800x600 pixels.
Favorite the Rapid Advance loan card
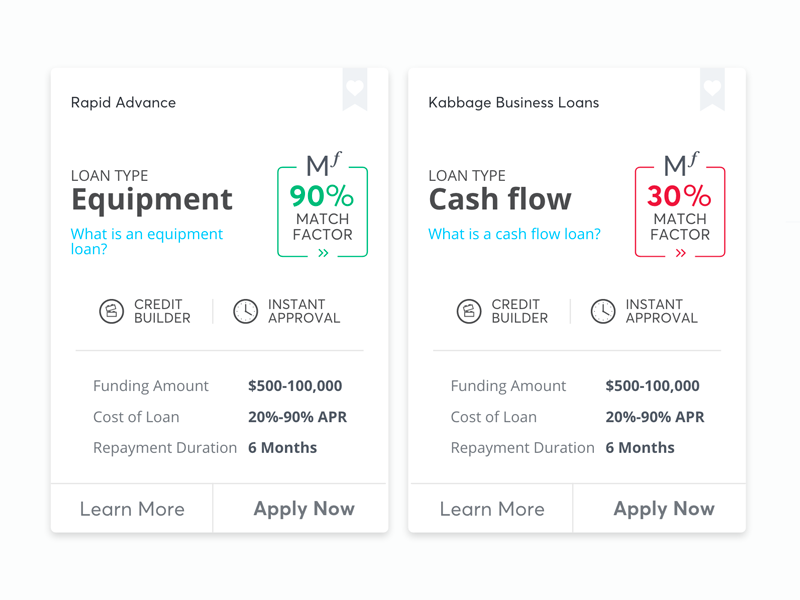(x=355, y=88)
